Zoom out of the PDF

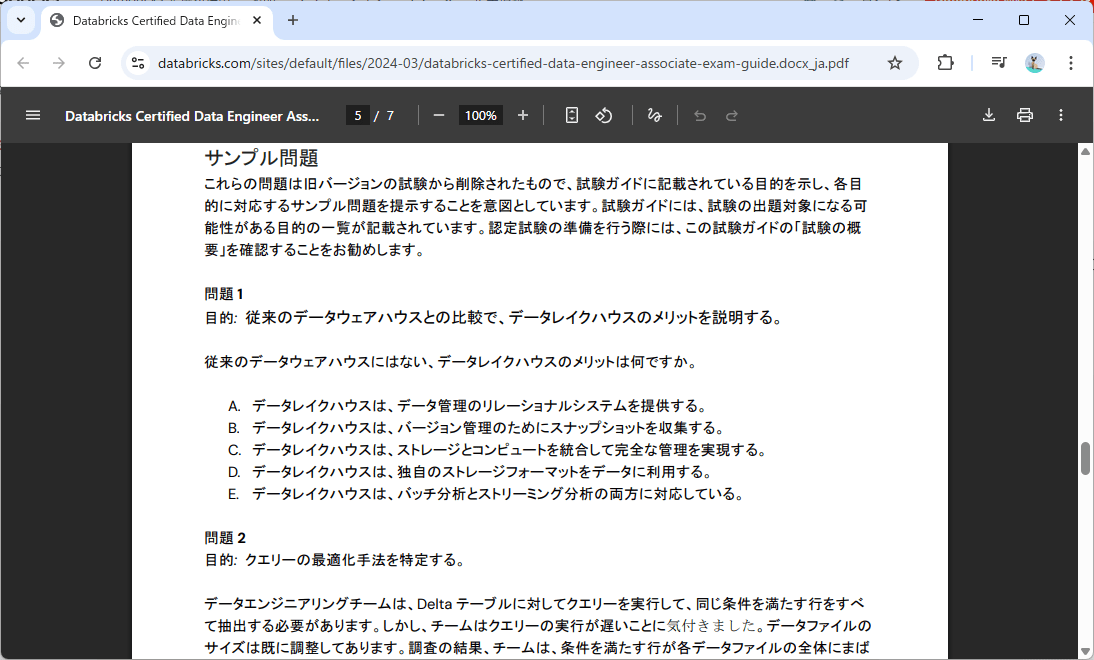439,115
